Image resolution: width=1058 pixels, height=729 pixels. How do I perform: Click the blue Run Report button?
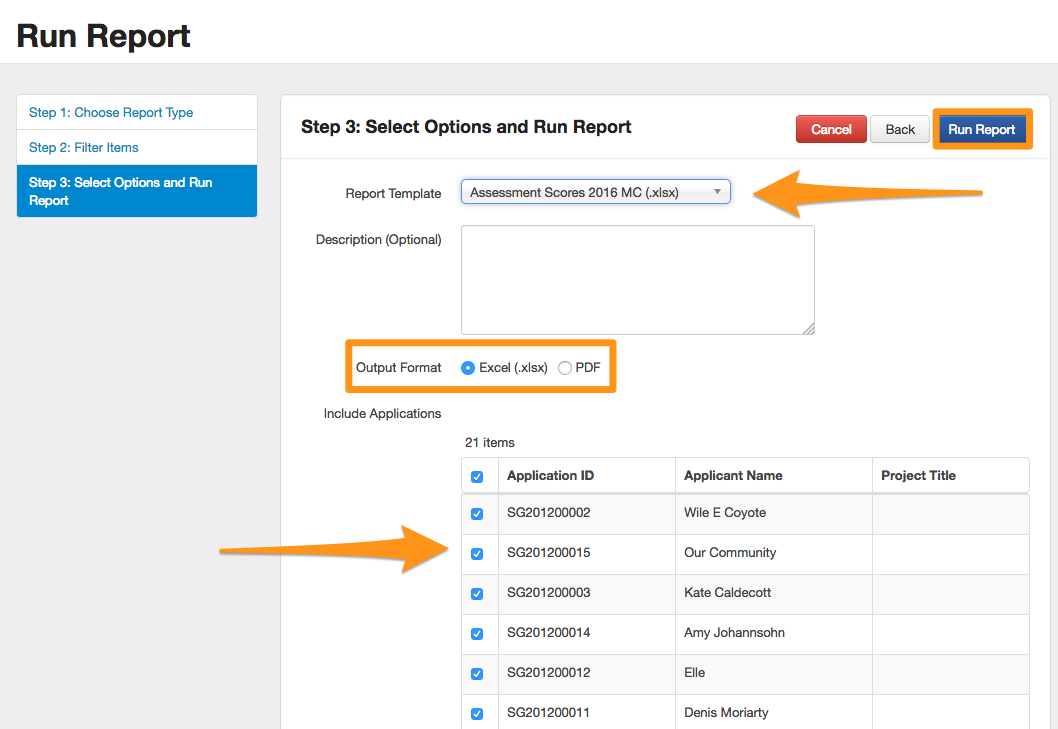pyautogui.click(x=981, y=129)
